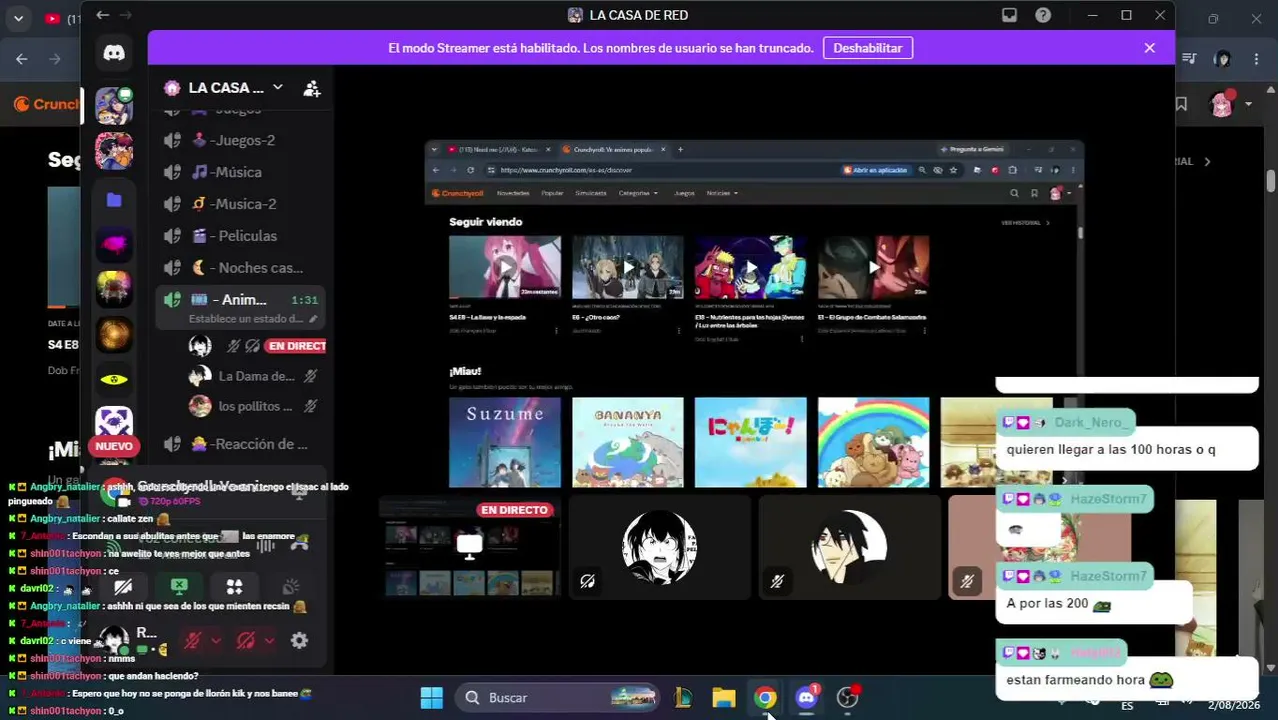Click Crunchyroll Juegos menu in stream

coord(684,193)
